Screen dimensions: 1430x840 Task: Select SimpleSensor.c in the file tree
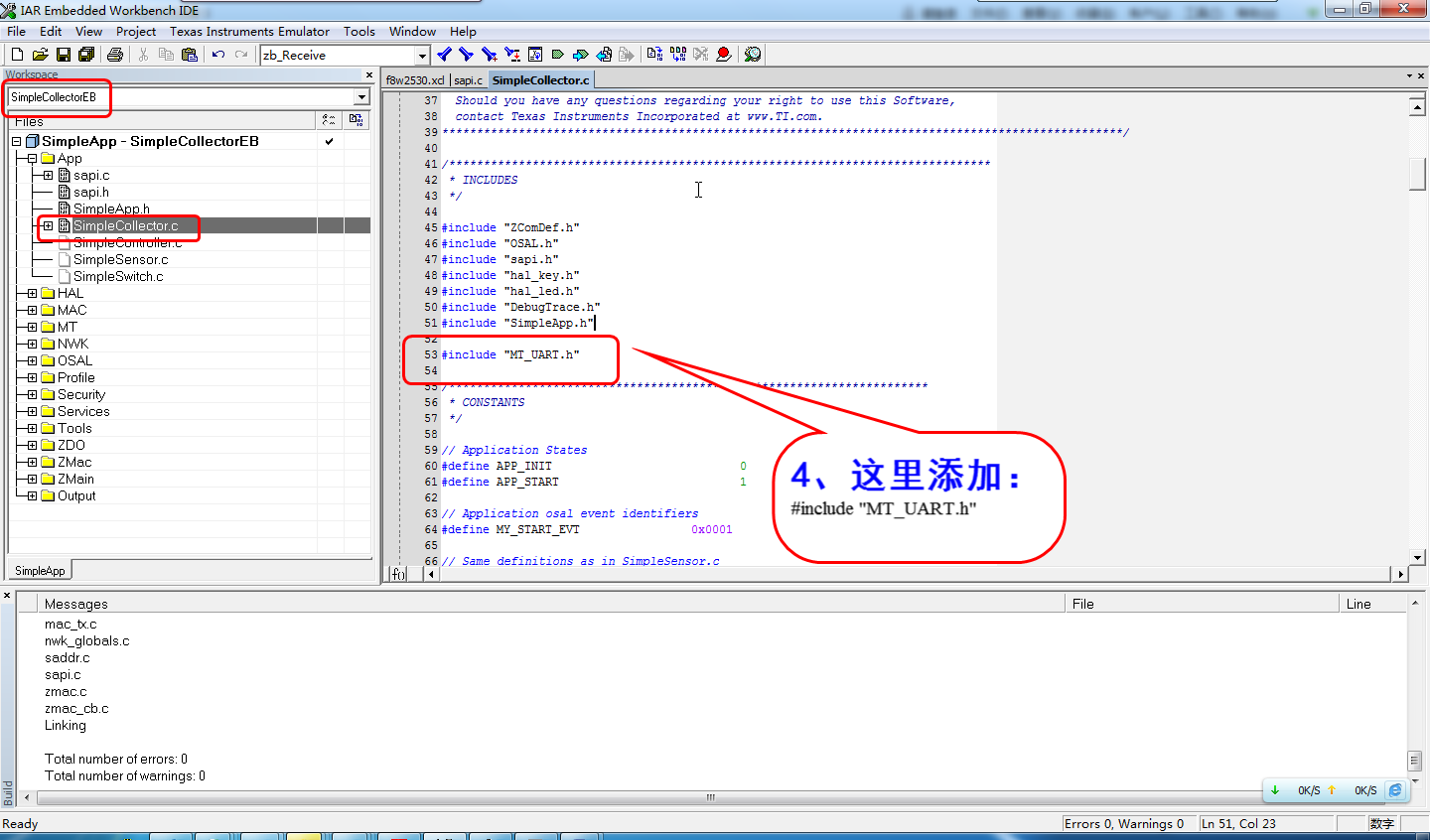click(x=120, y=260)
